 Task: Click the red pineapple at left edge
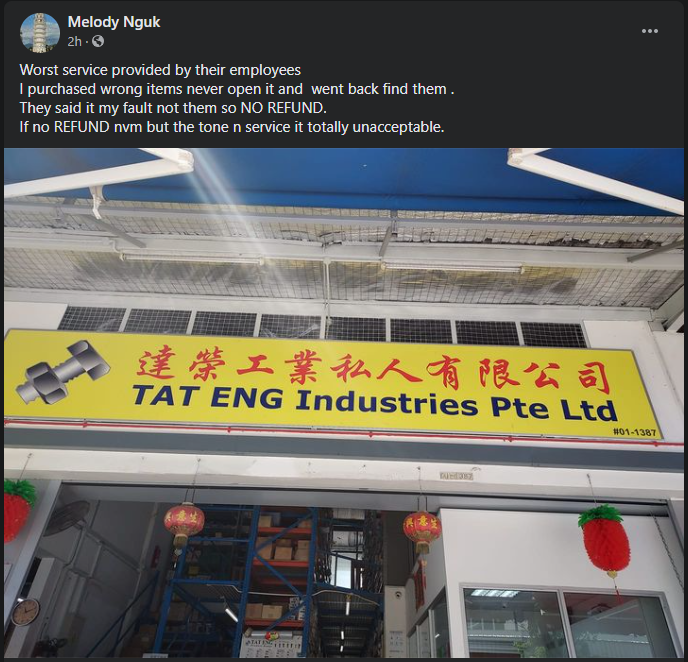pyautogui.click(x=18, y=509)
